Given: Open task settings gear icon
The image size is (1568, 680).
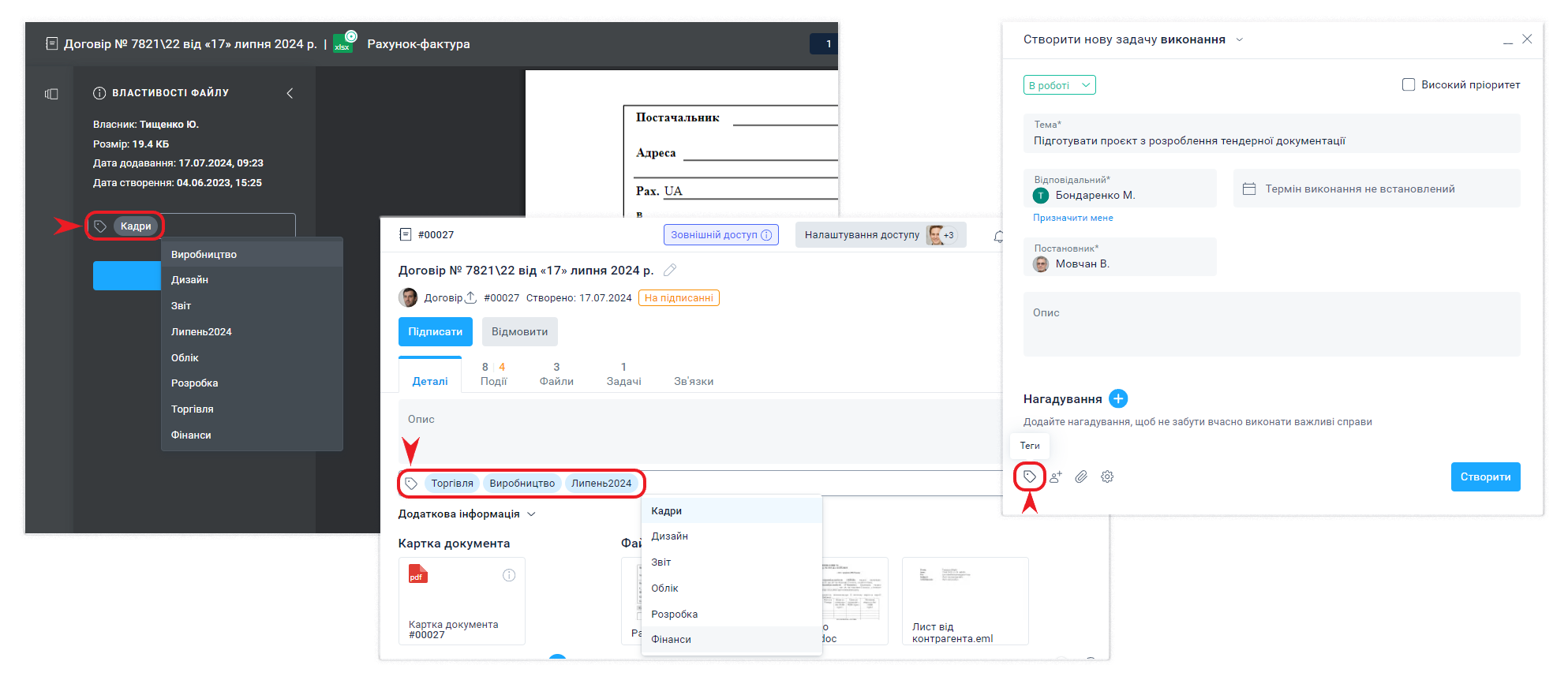Looking at the screenshot, I should click(x=1107, y=476).
